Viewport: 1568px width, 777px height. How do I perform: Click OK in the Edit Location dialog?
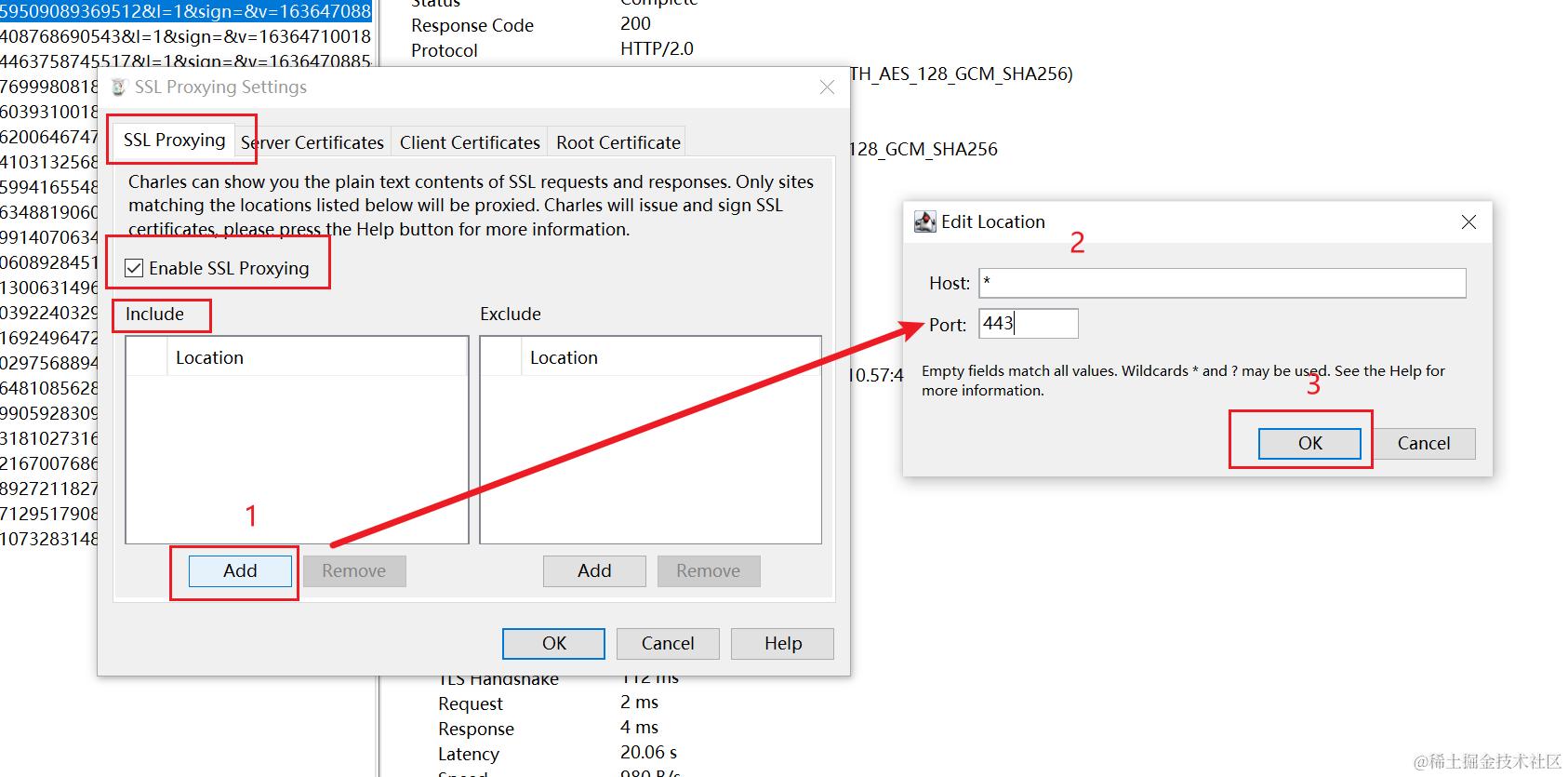click(1309, 443)
